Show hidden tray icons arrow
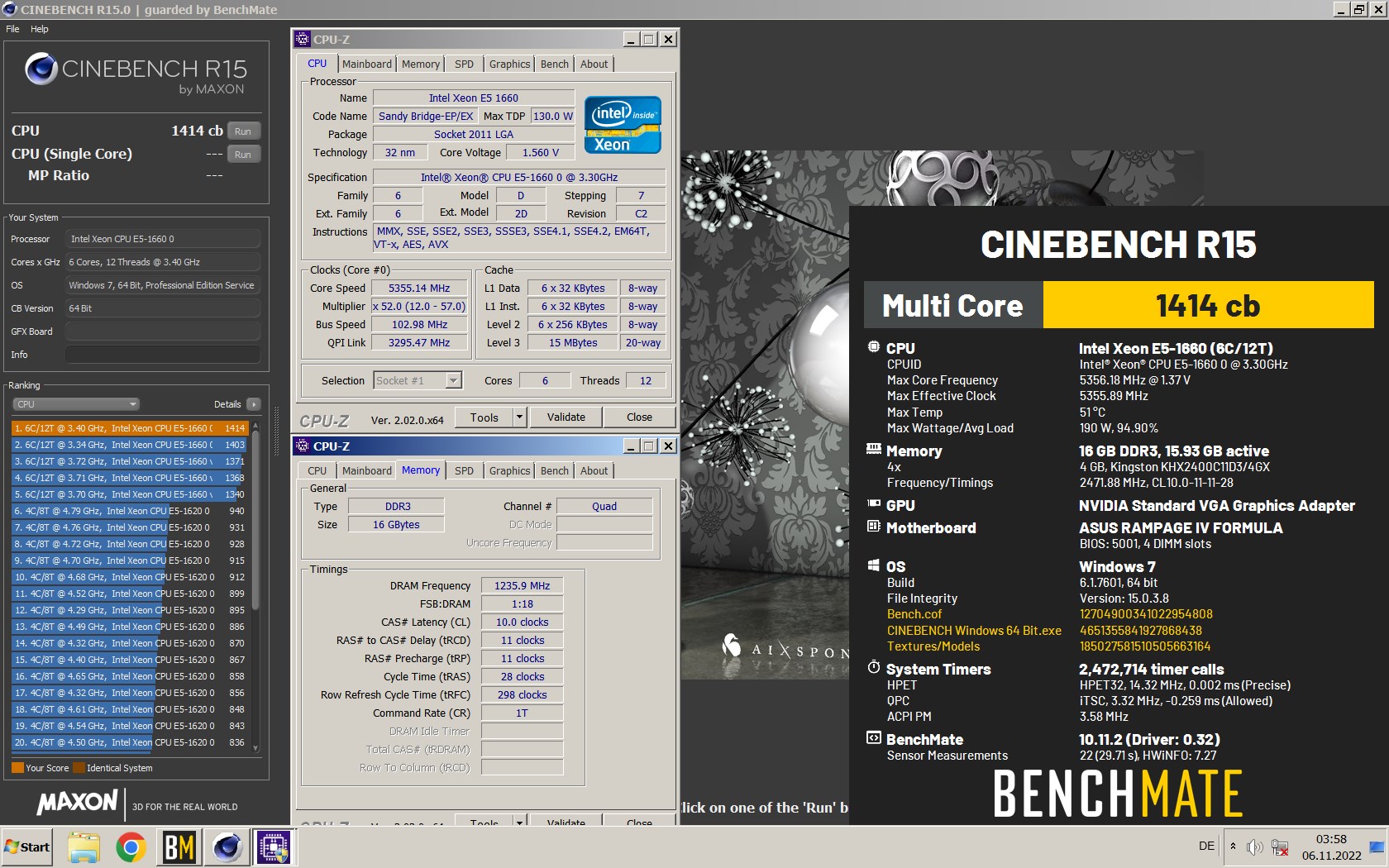This screenshot has height=868, width=1389. click(1233, 847)
